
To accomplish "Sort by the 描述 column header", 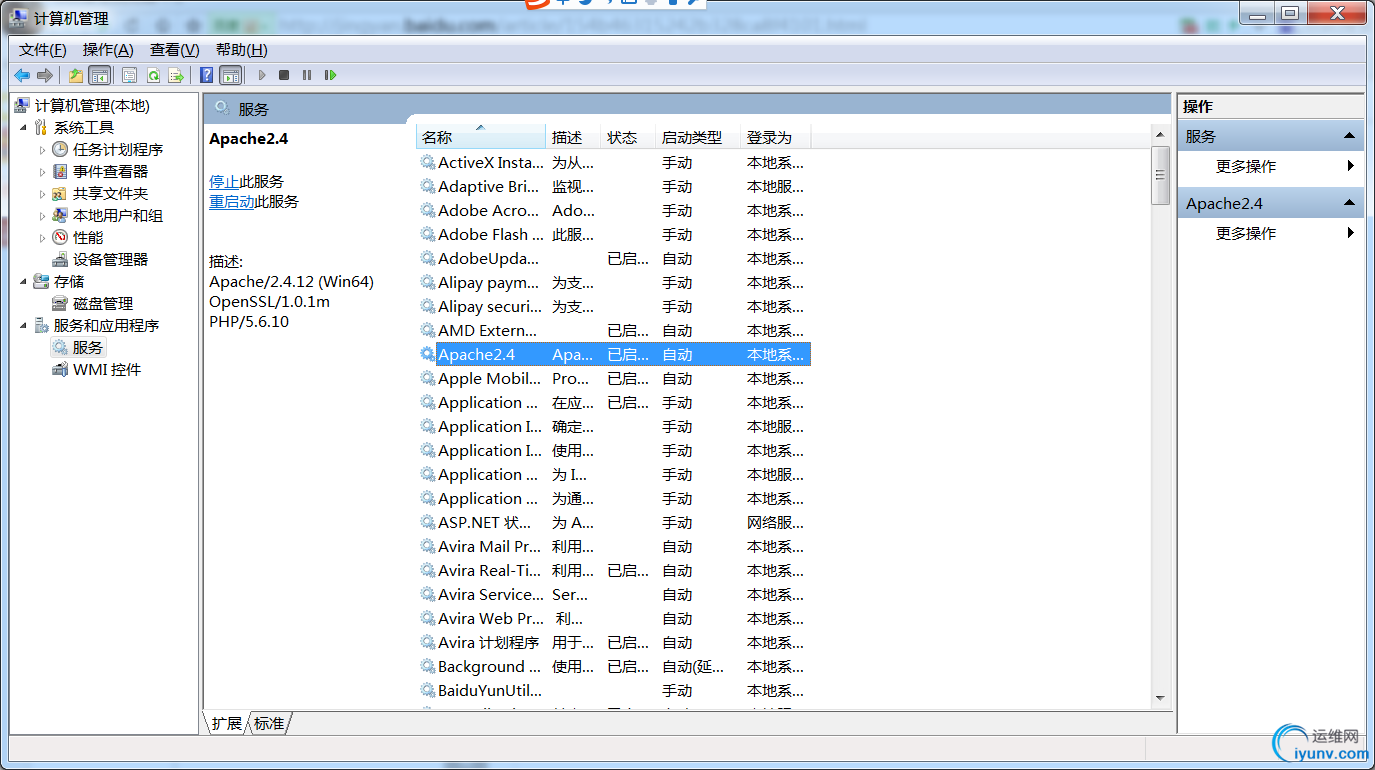I will [x=574, y=137].
